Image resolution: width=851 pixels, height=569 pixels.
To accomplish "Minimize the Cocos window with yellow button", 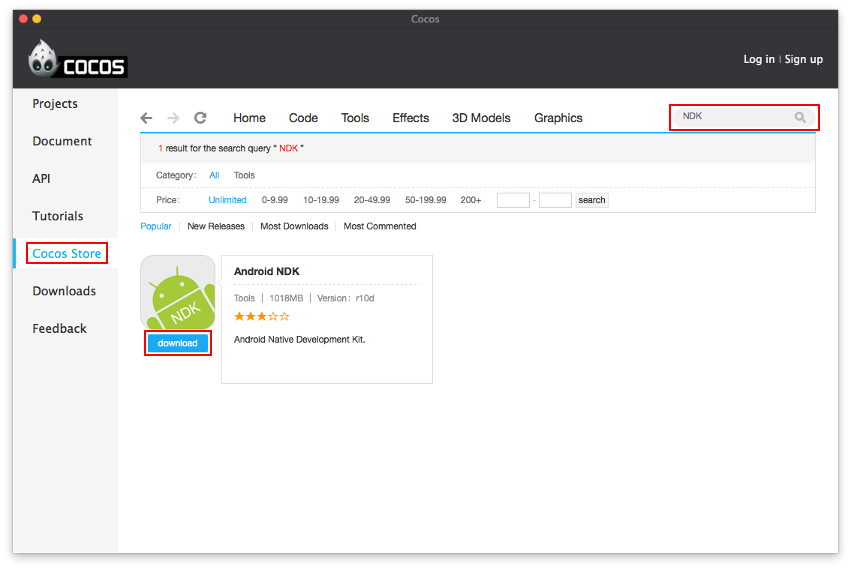I will 37,18.
